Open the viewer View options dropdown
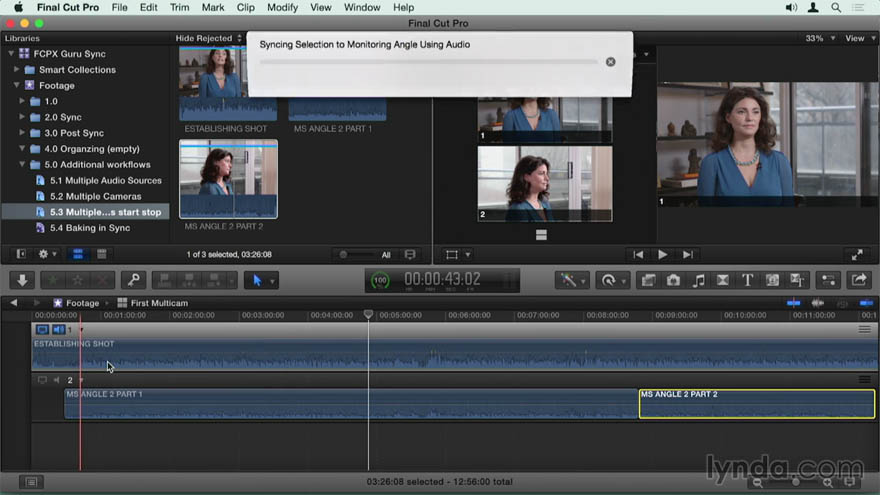This screenshot has width=880, height=495. click(x=859, y=38)
